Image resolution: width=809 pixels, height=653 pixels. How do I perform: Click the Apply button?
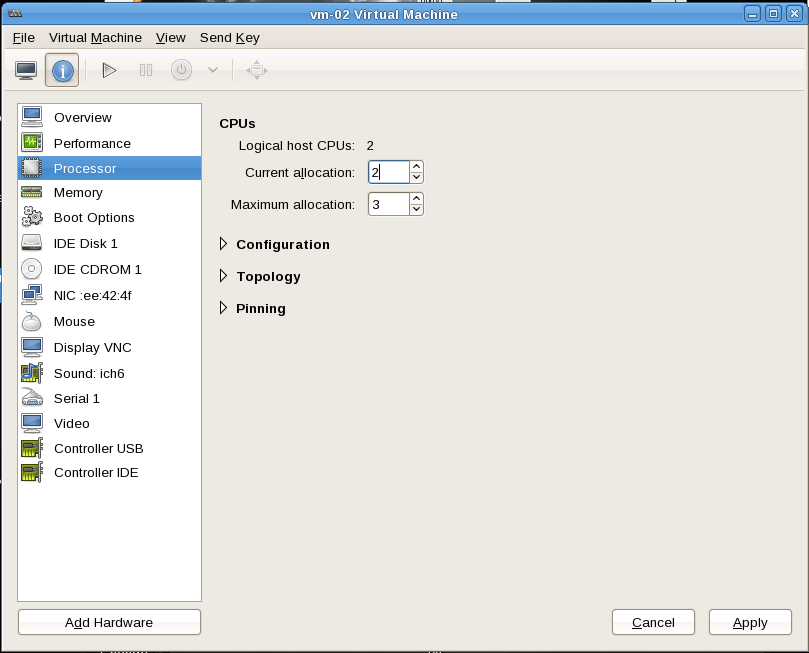pos(750,622)
